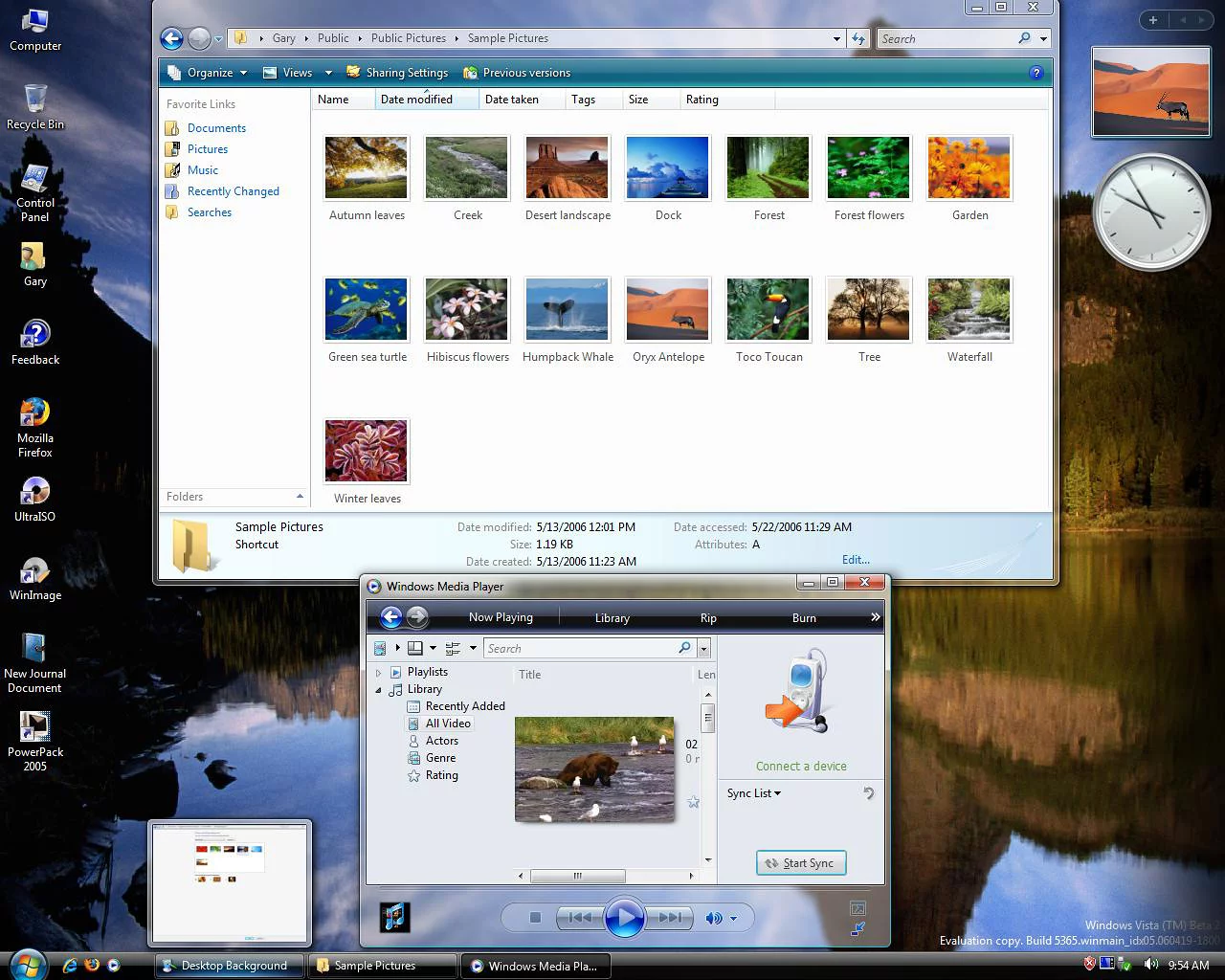Click the star rating icon beside video
This screenshot has height=980, width=1225.
click(693, 802)
